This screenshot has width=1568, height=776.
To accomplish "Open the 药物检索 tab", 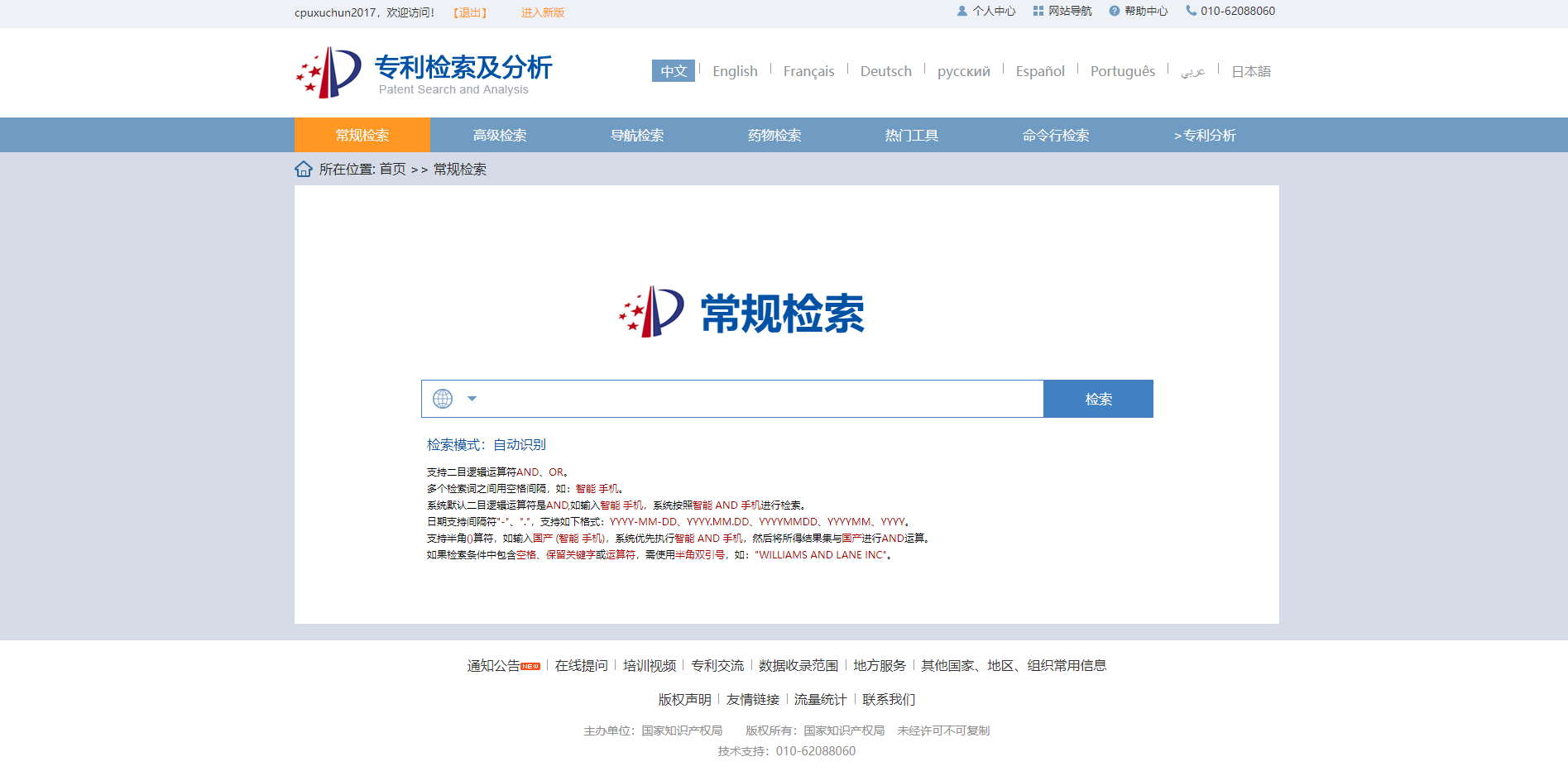I will [x=774, y=135].
